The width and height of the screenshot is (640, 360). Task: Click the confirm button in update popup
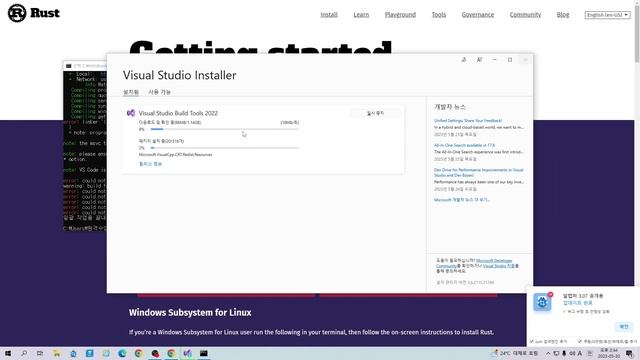[623, 327]
